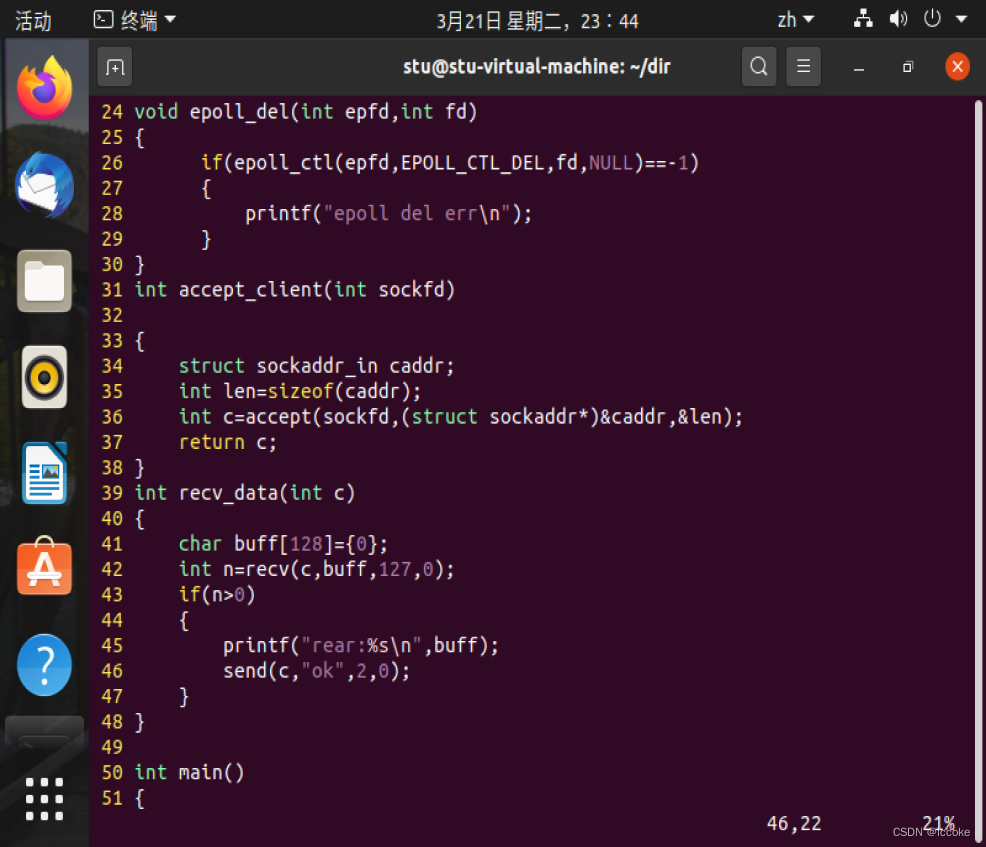Click the window title stu@stu-virtual-machine: ~/dir

click(x=536, y=66)
